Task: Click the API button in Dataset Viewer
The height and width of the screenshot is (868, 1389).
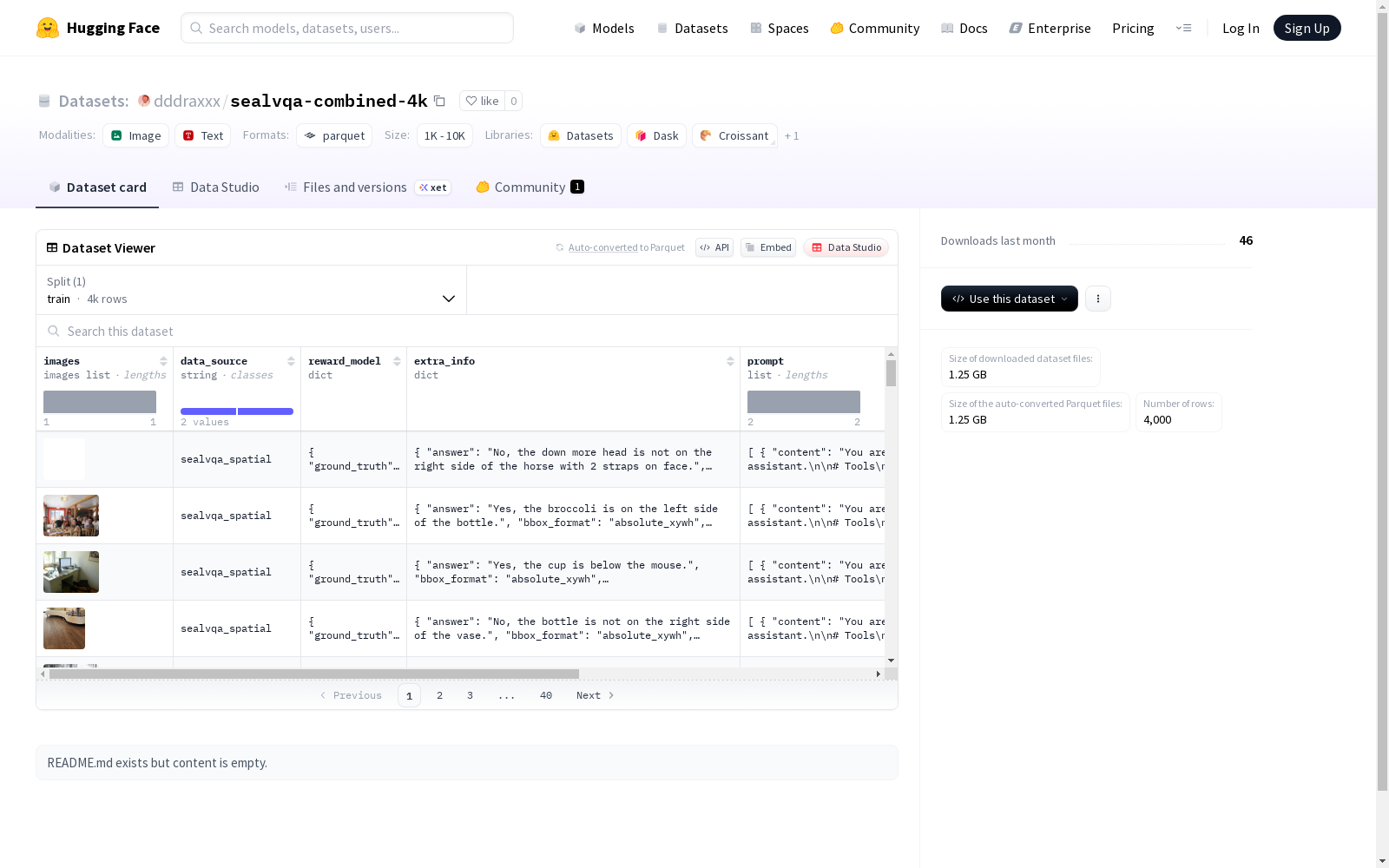Action: coord(714,247)
